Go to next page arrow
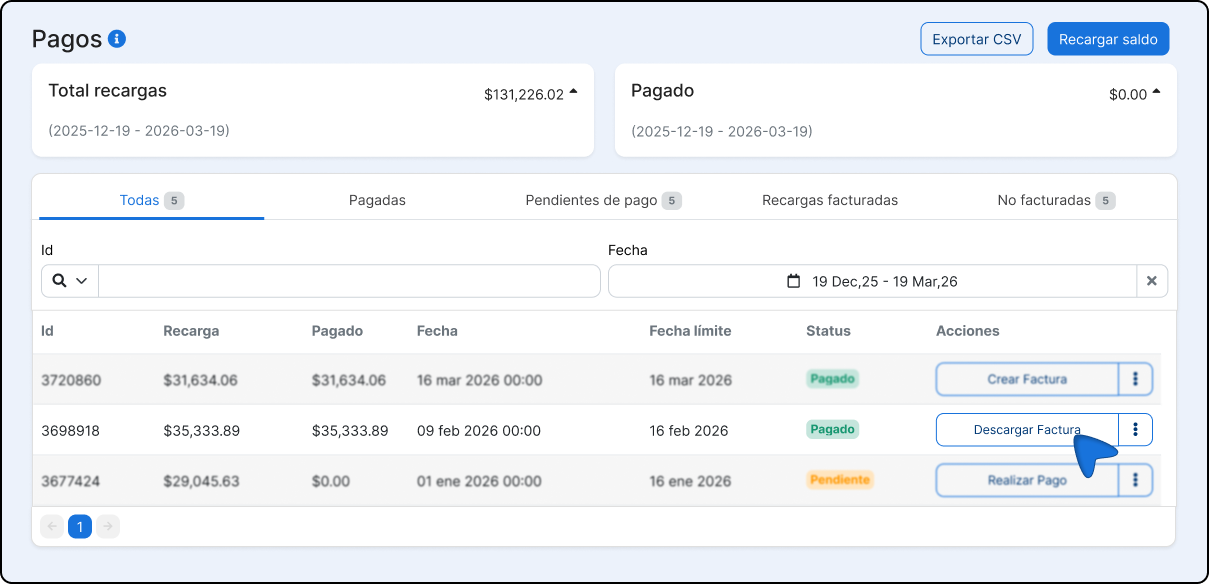The width and height of the screenshot is (1209, 584). 108,526
